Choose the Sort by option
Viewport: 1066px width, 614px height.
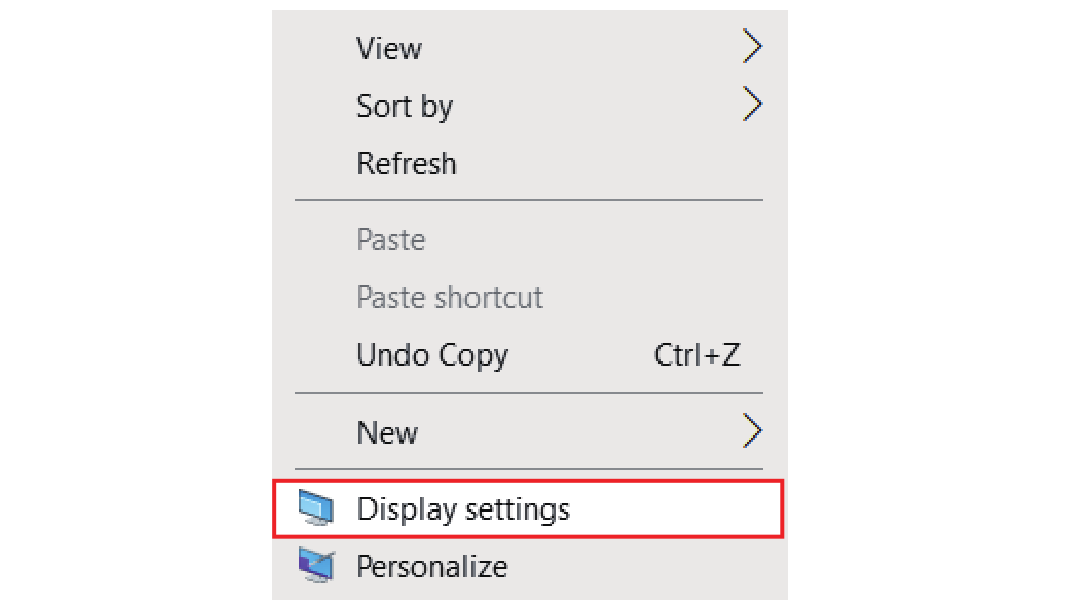coord(404,106)
